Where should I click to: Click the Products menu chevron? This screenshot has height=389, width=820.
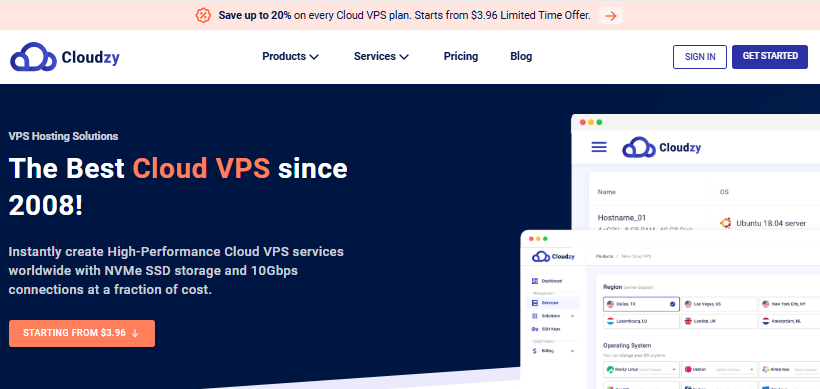314,57
